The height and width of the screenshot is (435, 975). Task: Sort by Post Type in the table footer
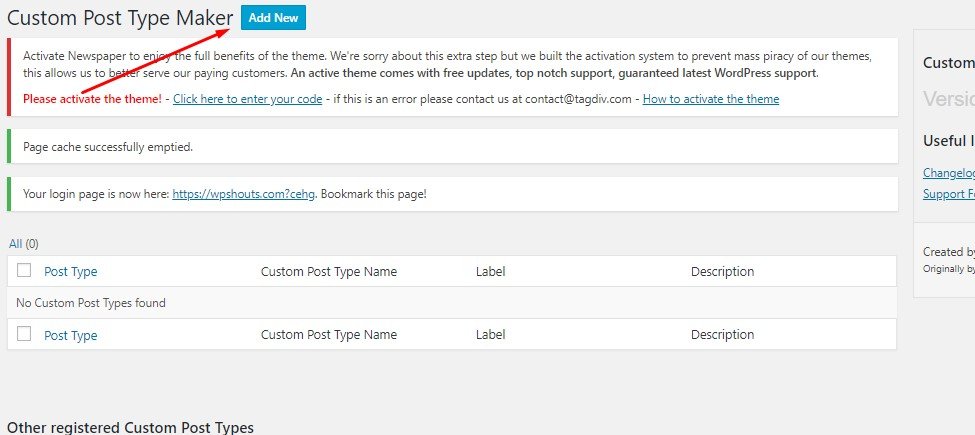tap(71, 335)
